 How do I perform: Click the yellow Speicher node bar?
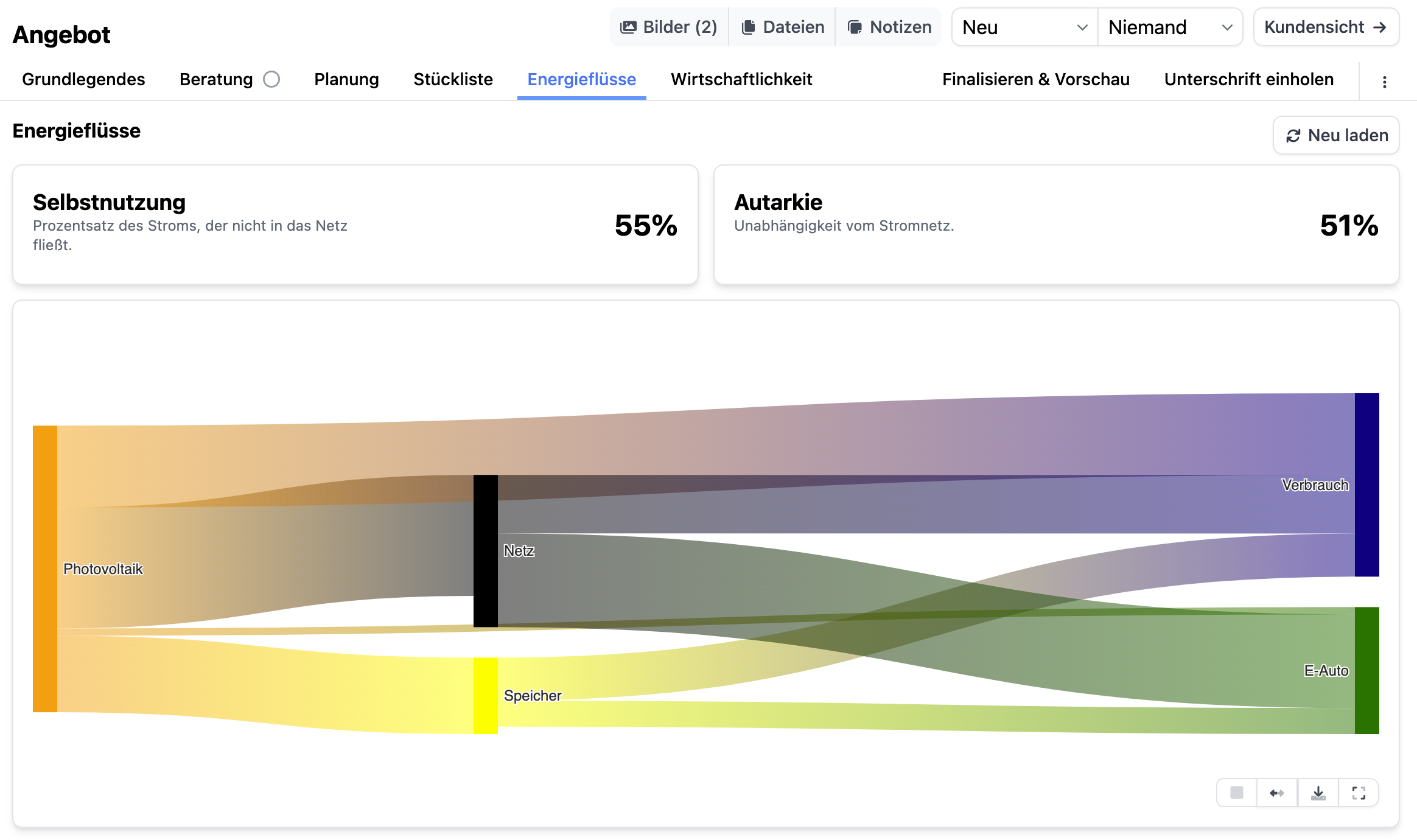click(x=485, y=695)
